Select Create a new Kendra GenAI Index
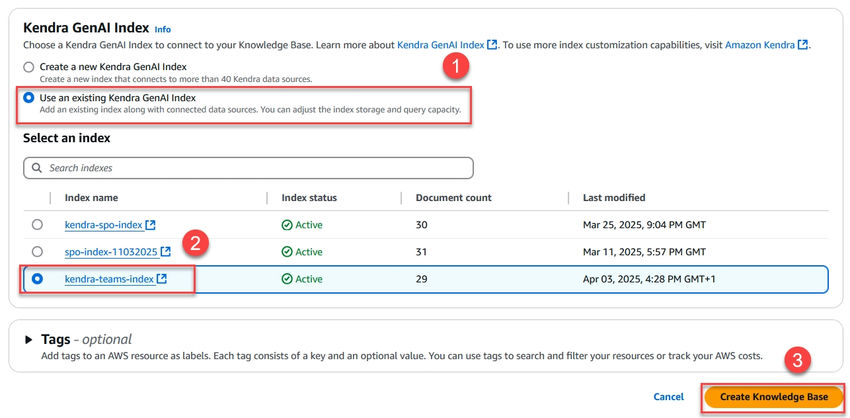This screenshot has width=850, height=418. tap(28, 67)
